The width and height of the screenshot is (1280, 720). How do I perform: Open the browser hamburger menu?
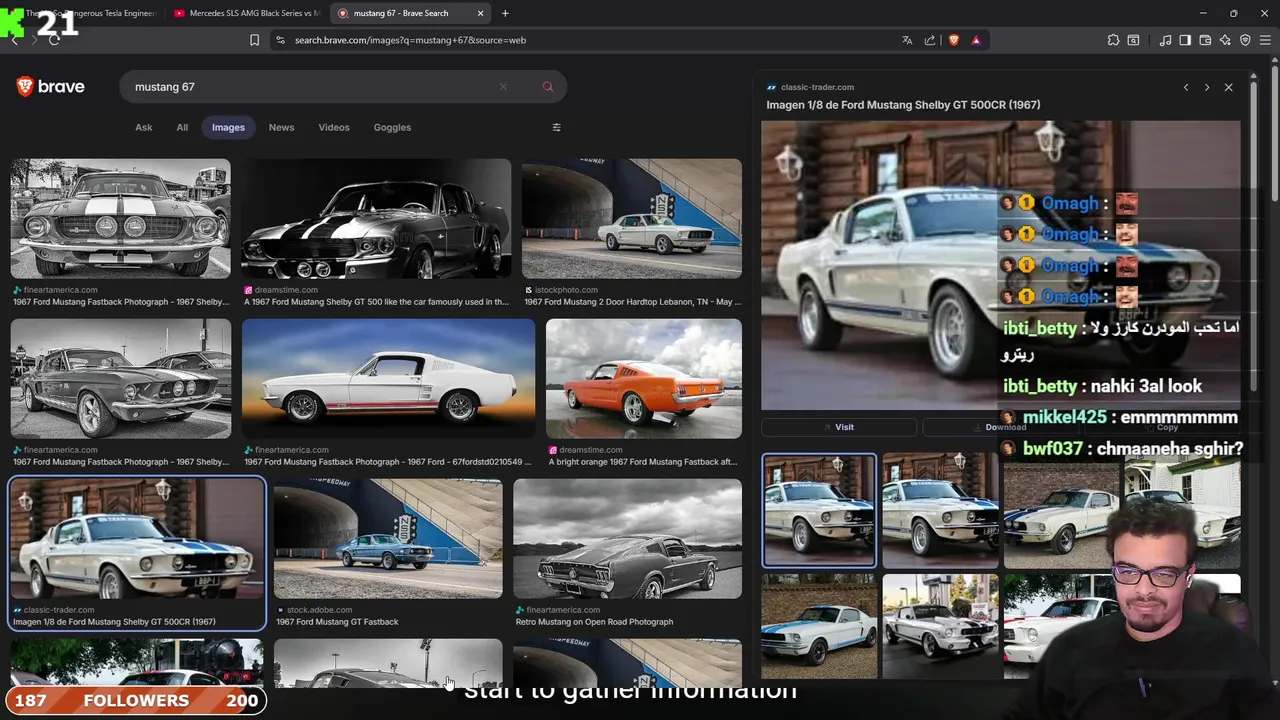(x=1265, y=40)
